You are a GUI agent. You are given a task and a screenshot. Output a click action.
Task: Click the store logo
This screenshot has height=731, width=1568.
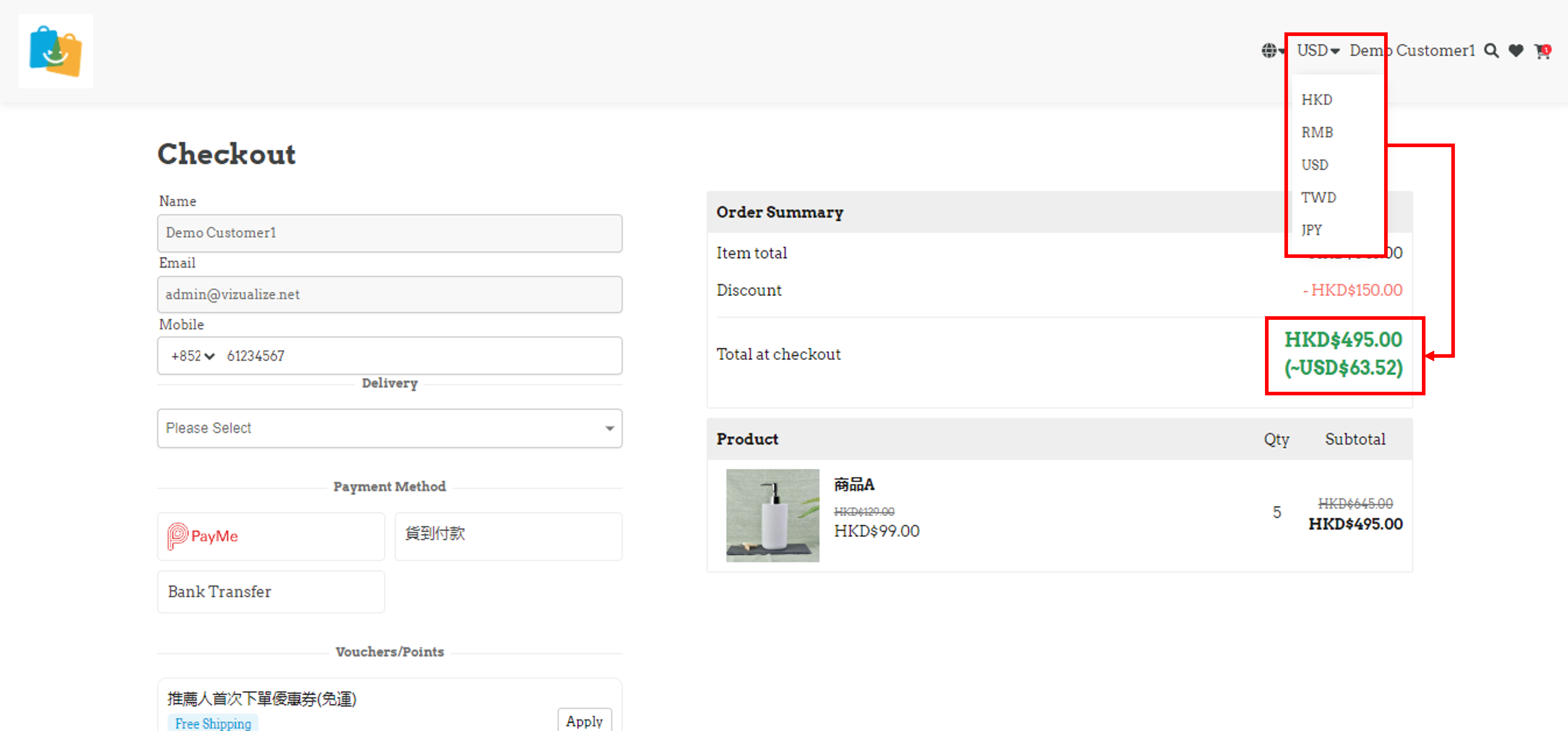55,51
